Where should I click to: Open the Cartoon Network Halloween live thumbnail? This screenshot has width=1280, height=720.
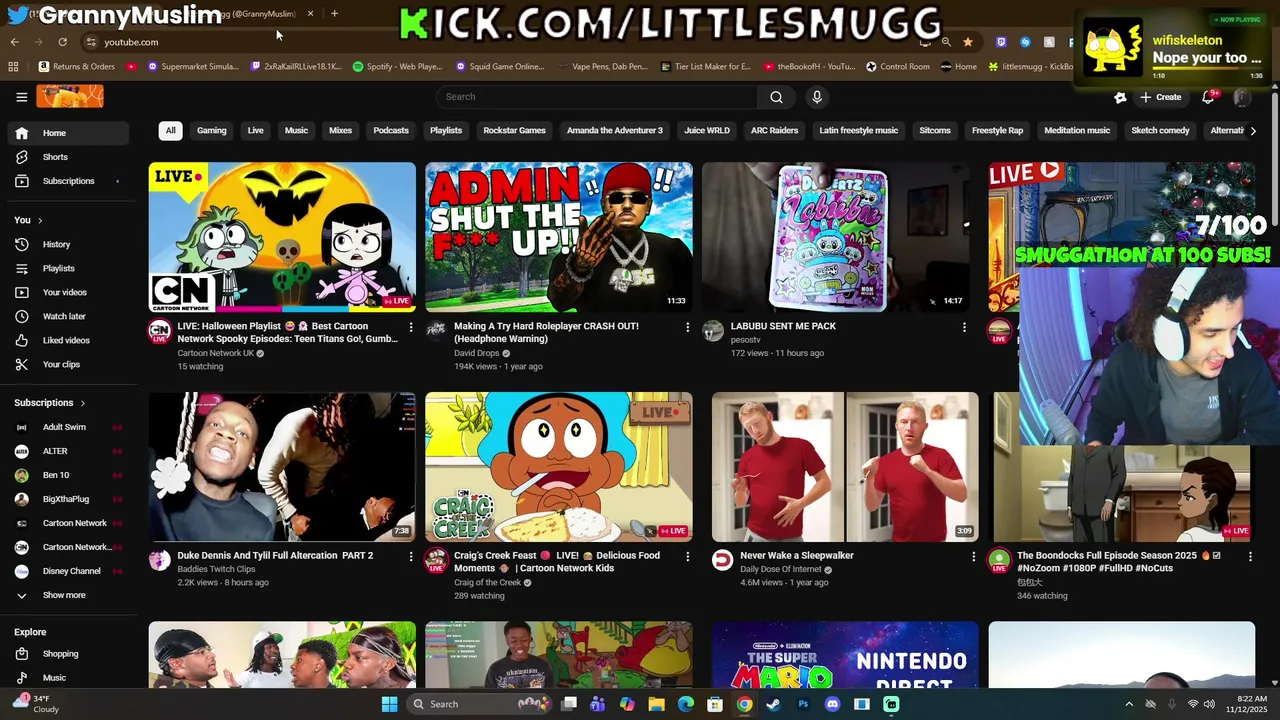pos(282,237)
